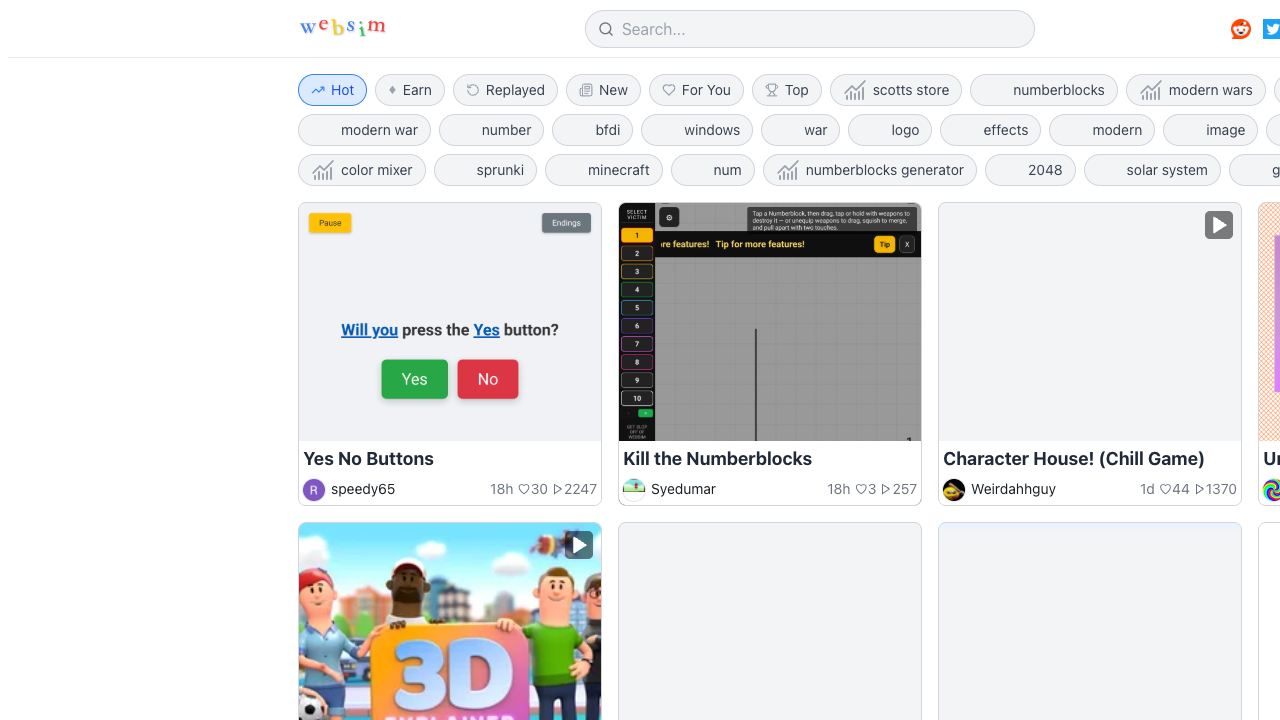Select the numberblocks generator tag
This screenshot has height=720, width=1280.
[x=870, y=170]
